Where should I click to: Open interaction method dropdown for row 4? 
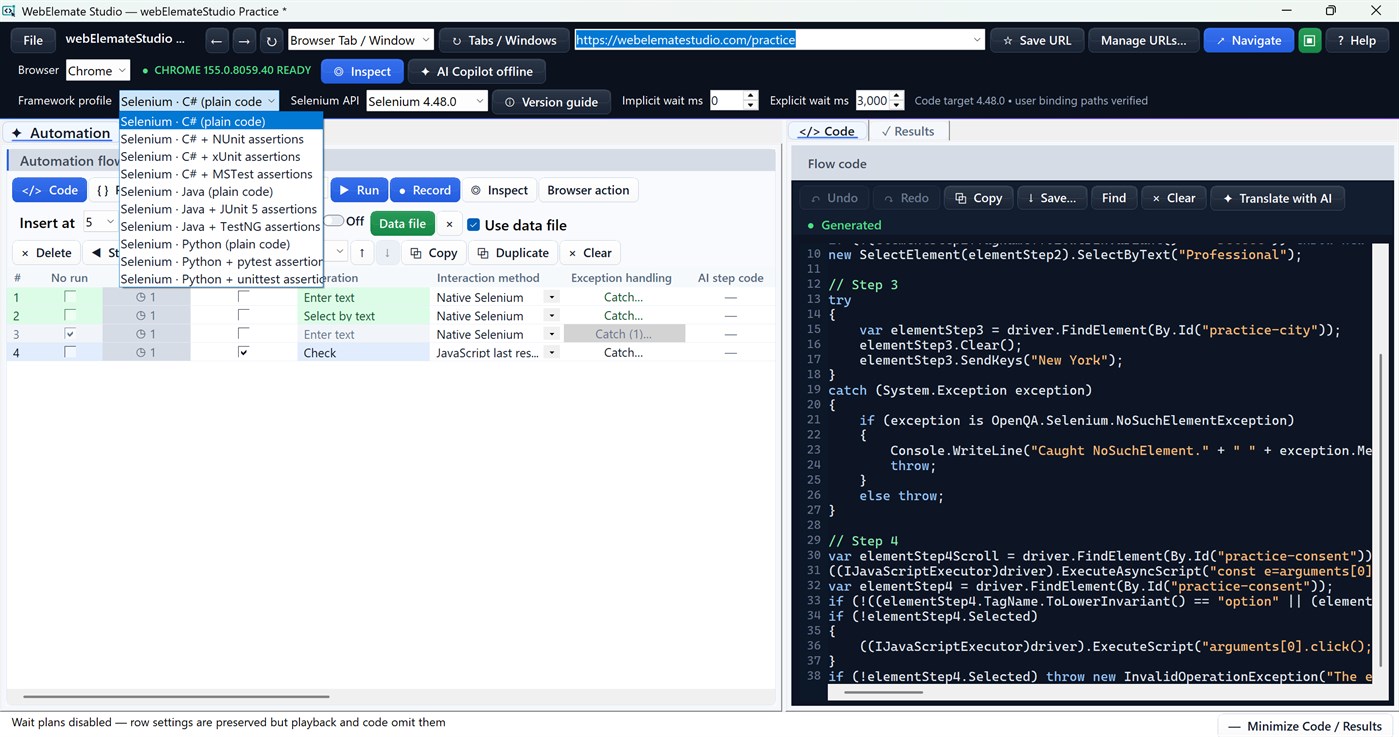click(551, 352)
